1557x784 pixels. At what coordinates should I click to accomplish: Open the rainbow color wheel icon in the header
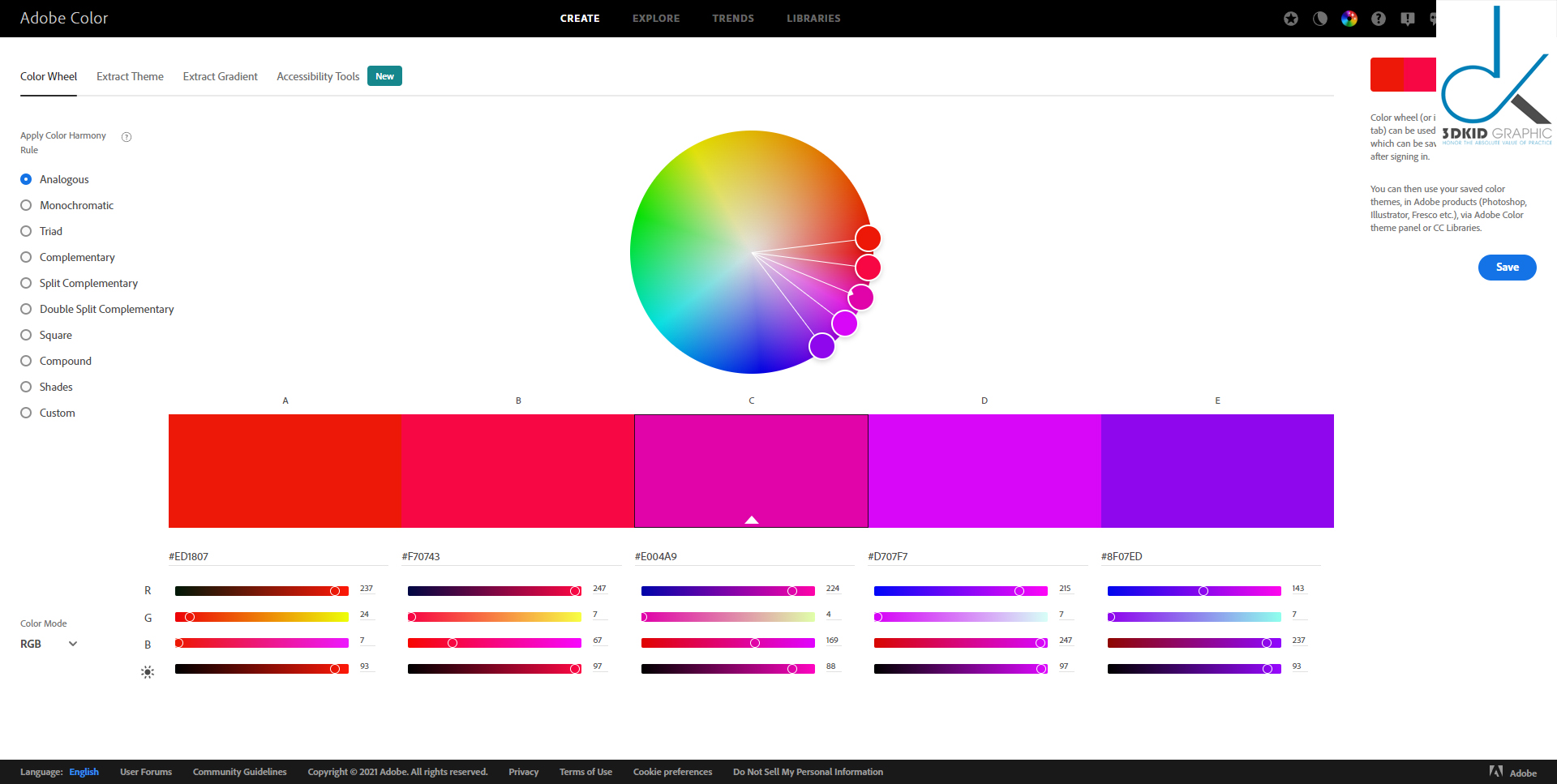pos(1349,19)
